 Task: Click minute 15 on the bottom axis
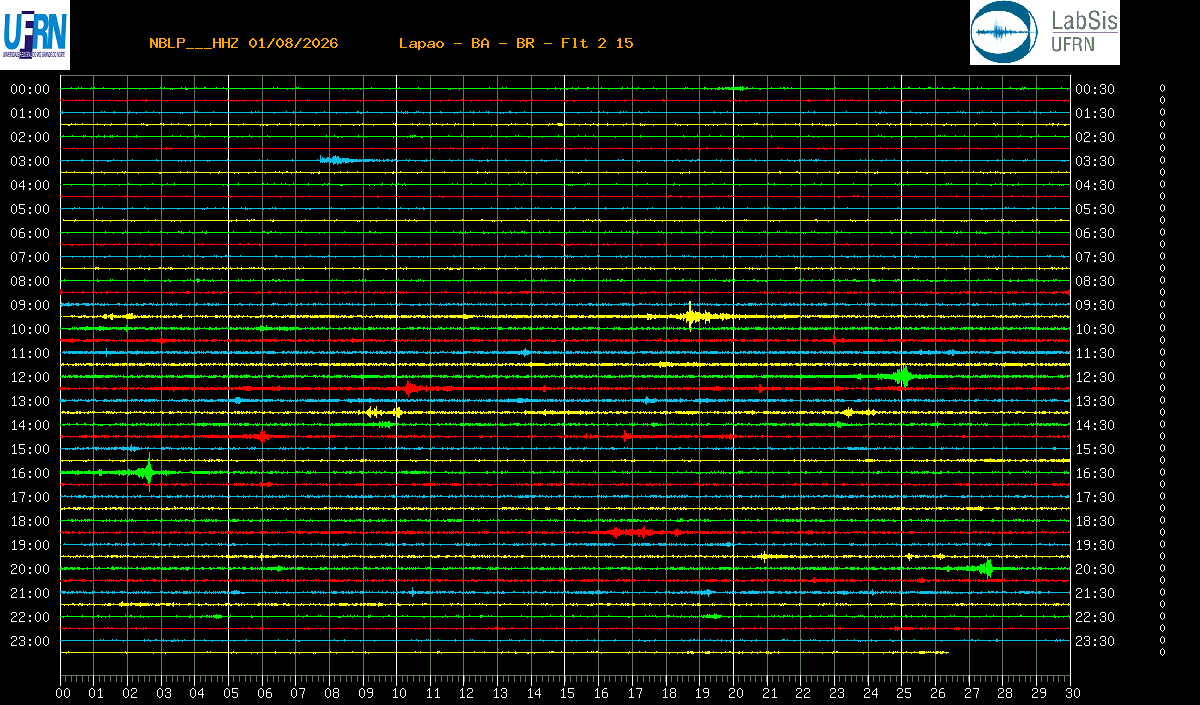[x=566, y=693]
